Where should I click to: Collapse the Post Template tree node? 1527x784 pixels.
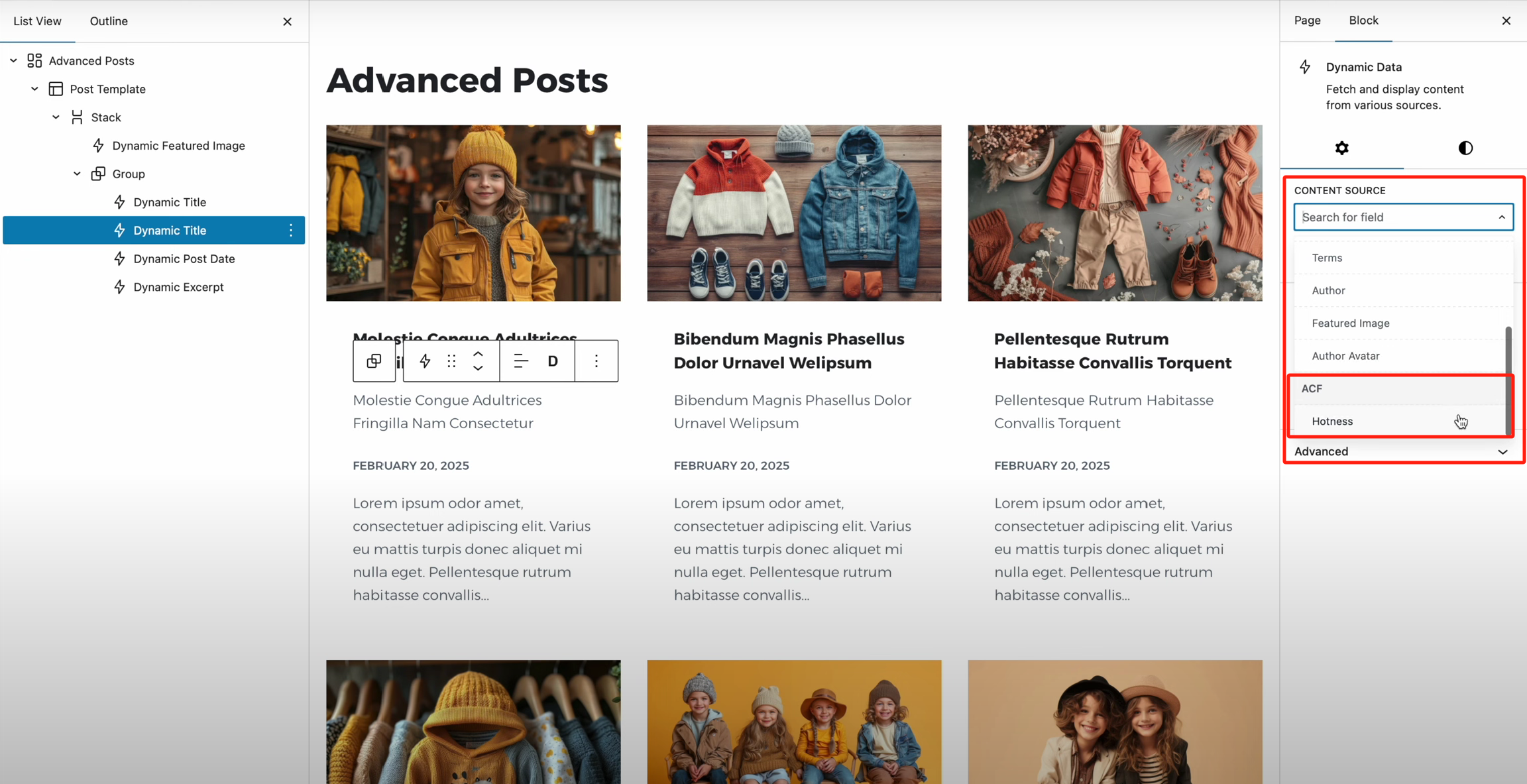34,89
